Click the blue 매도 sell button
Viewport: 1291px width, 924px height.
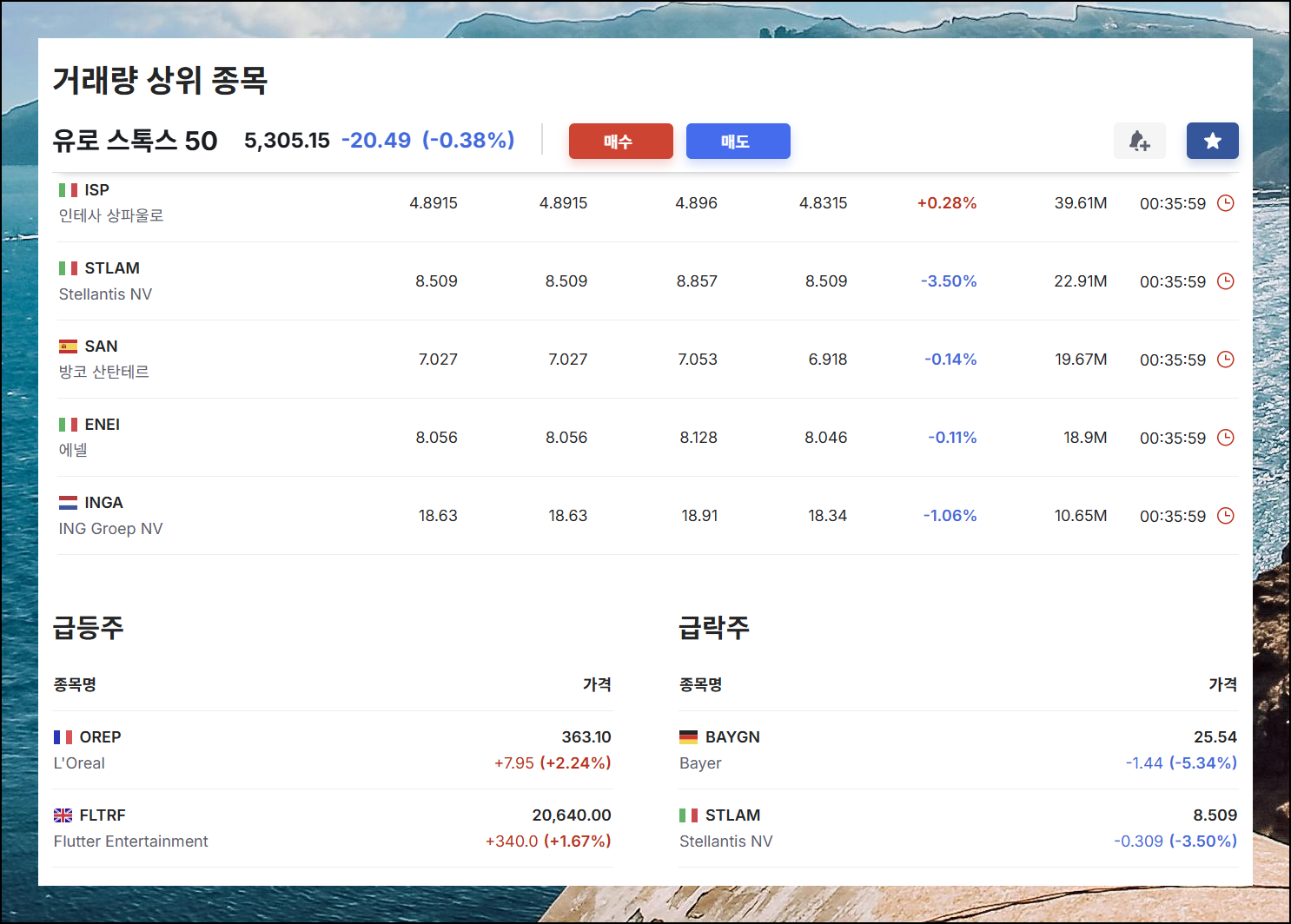[x=738, y=141]
